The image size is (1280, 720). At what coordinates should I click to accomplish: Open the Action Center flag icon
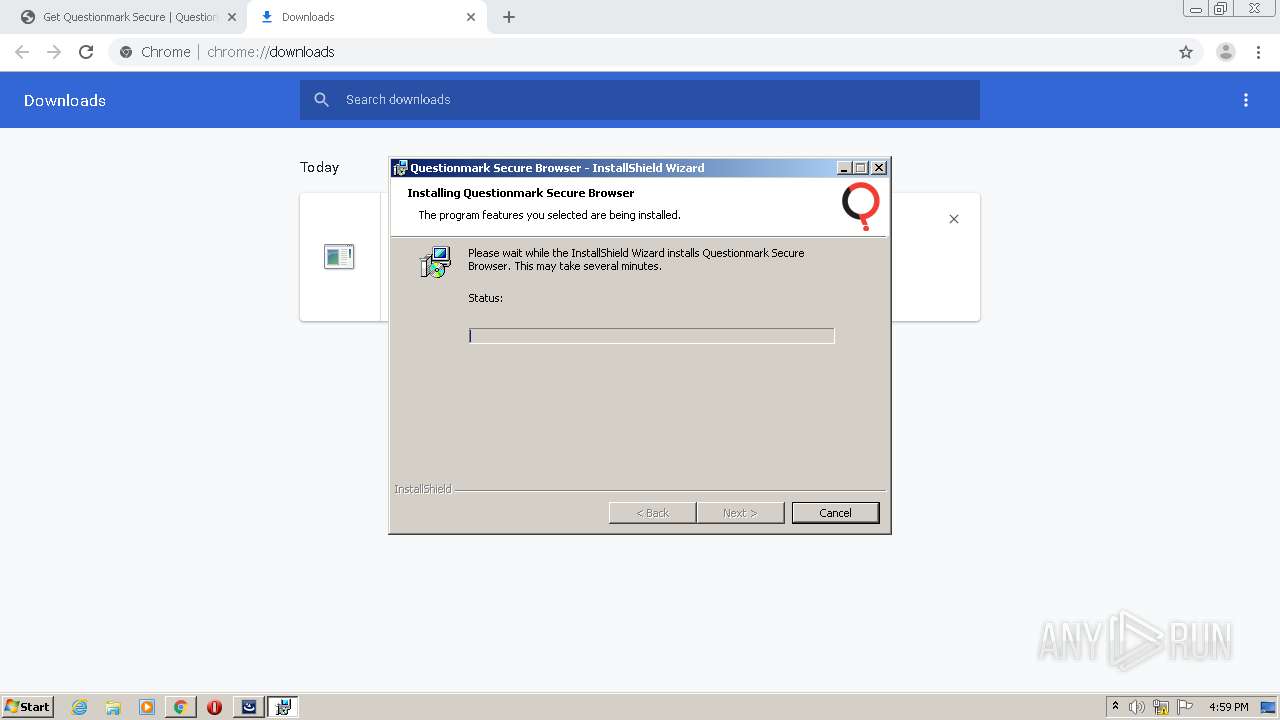[x=1185, y=707]
